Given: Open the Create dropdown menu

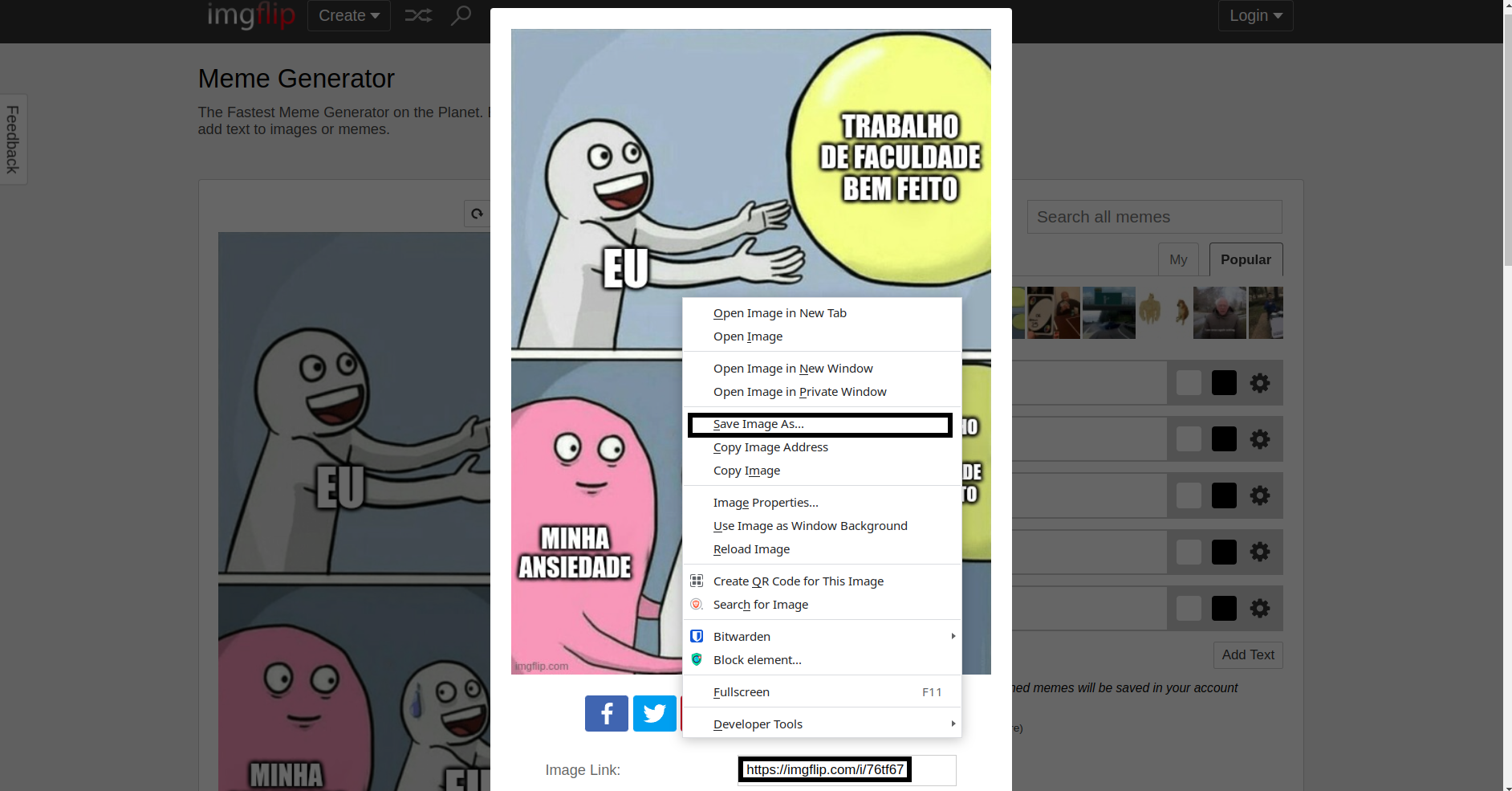Looking at the screenshot, I should tap(348, 15).
